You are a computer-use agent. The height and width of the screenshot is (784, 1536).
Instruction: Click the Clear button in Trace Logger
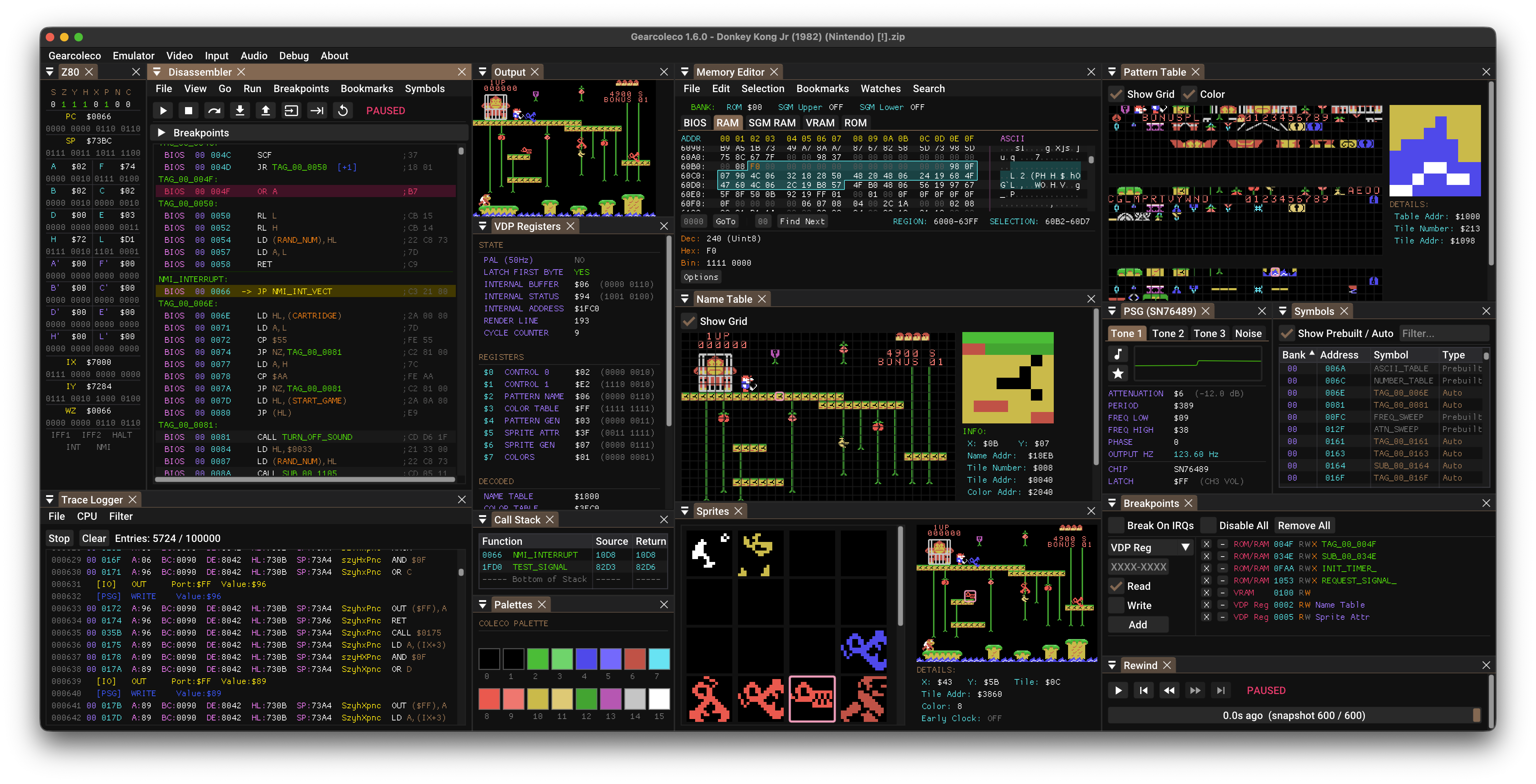(x=94, y=538)
